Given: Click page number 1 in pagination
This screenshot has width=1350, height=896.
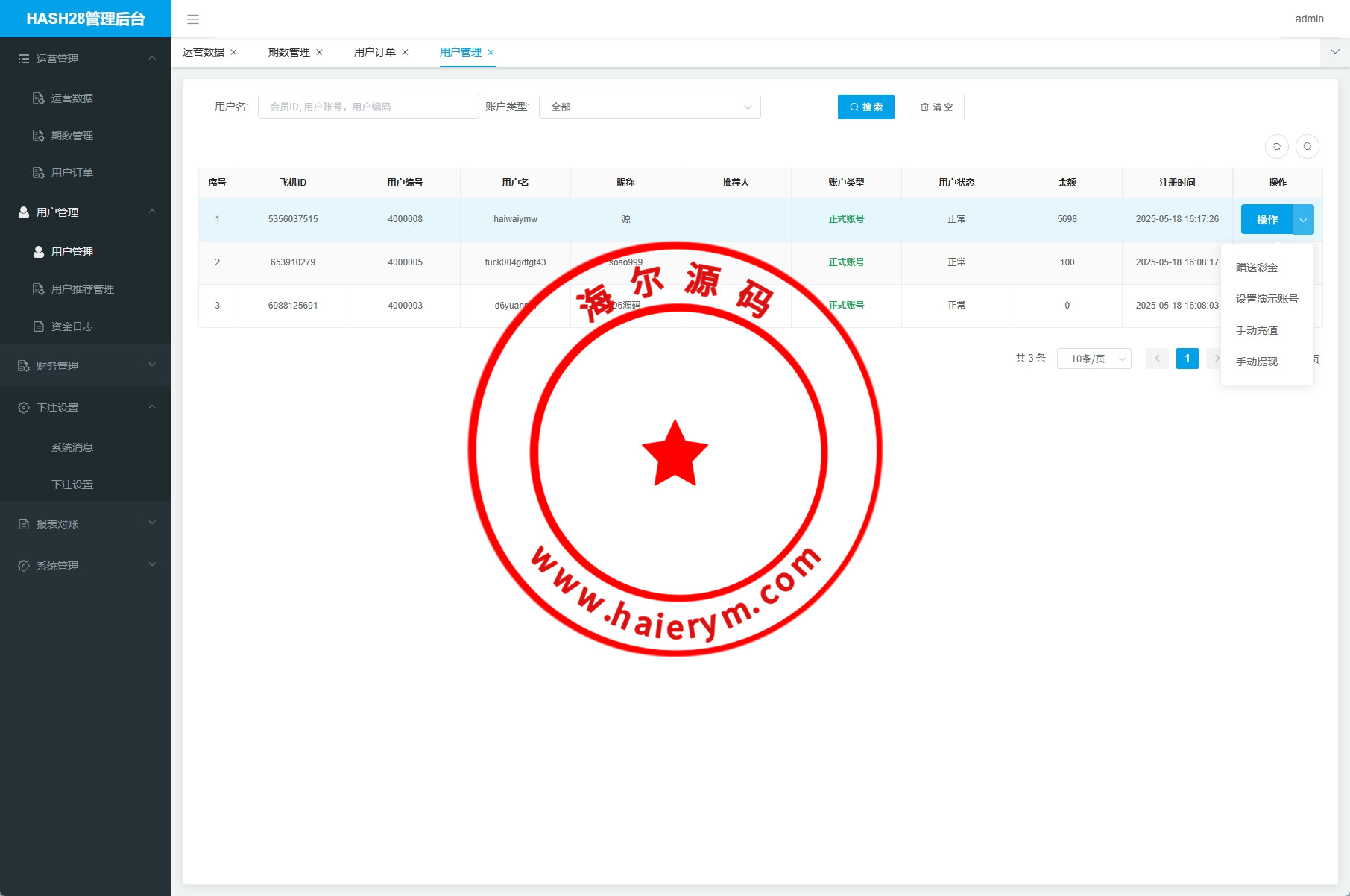Looking at the screenshot, I should click(x=1187, y=359).
